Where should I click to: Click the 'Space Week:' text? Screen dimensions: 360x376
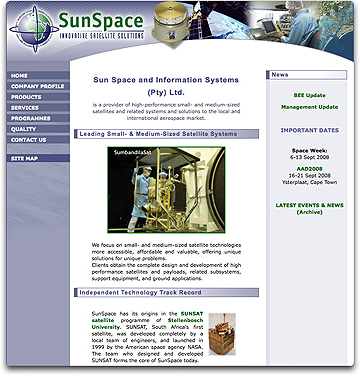[x=310, y=151]
